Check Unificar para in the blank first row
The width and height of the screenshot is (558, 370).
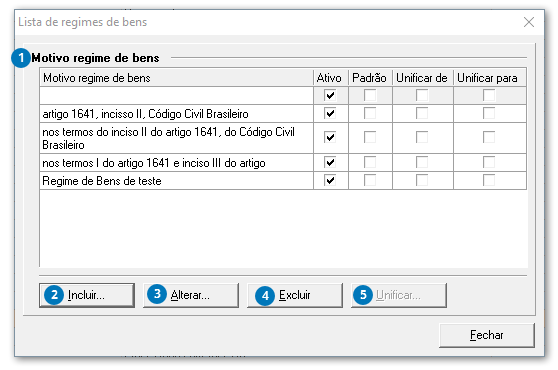point(489,95)
